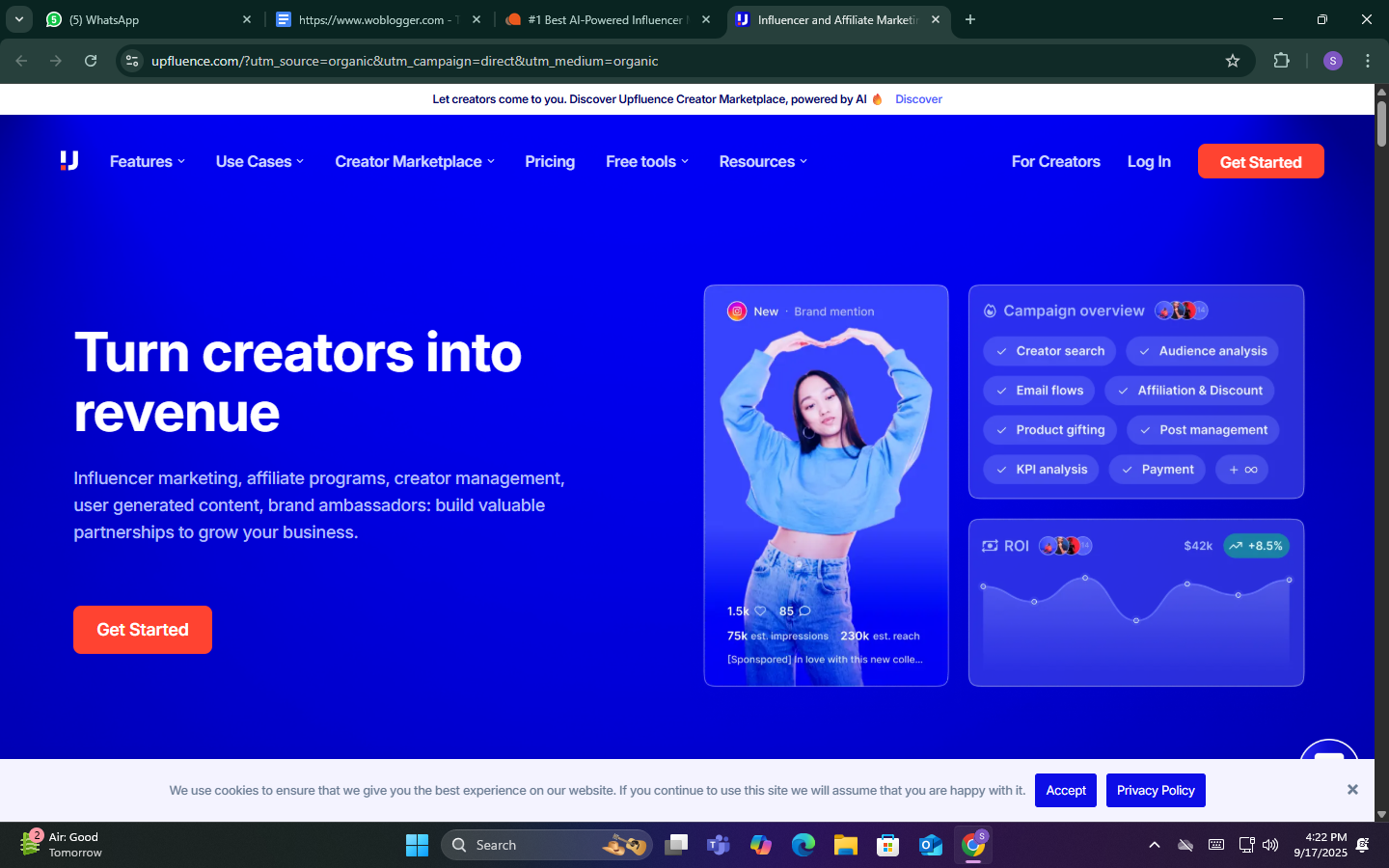Click the Discover link in the top banner

click(x=918, y=99)
